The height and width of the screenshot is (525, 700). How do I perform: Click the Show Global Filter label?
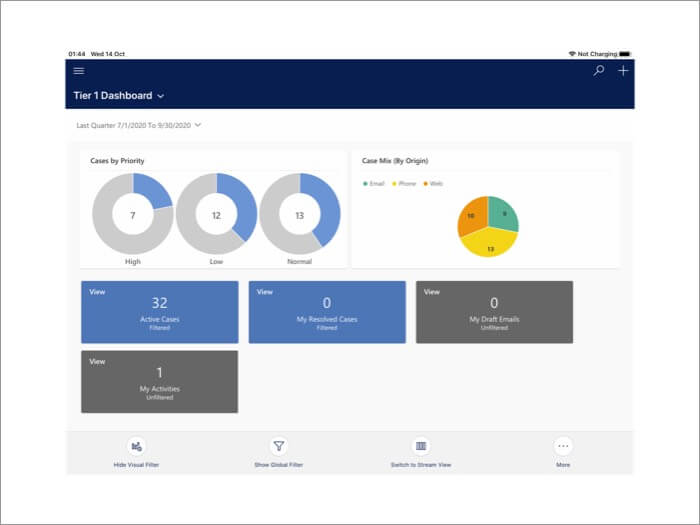[279, 465]
